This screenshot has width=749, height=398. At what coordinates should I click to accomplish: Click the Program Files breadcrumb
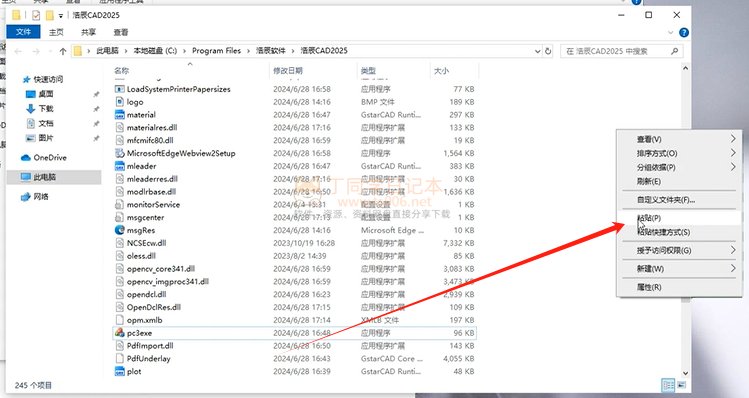coord(216,51)
